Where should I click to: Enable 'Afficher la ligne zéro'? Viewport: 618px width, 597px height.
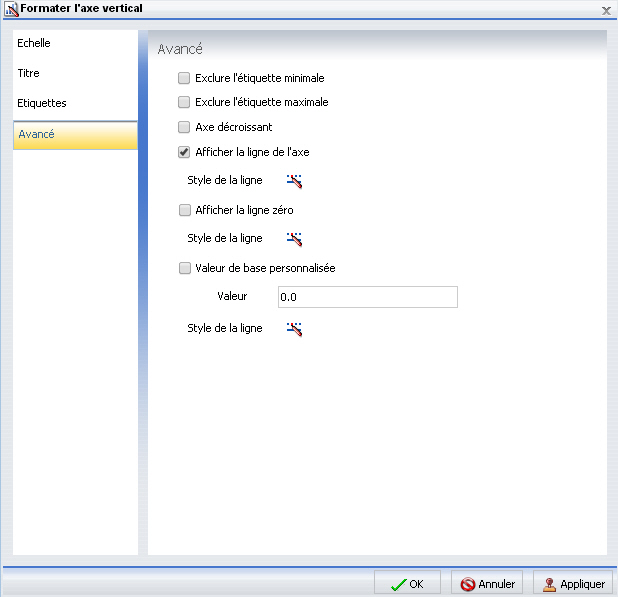coord(184,210)
